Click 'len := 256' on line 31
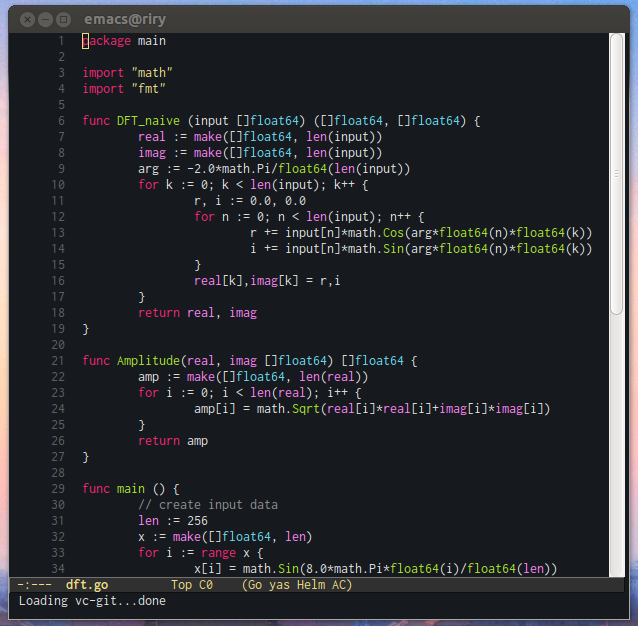The width and height of the screenshot is (638, 626). click(x=173, y=521)
